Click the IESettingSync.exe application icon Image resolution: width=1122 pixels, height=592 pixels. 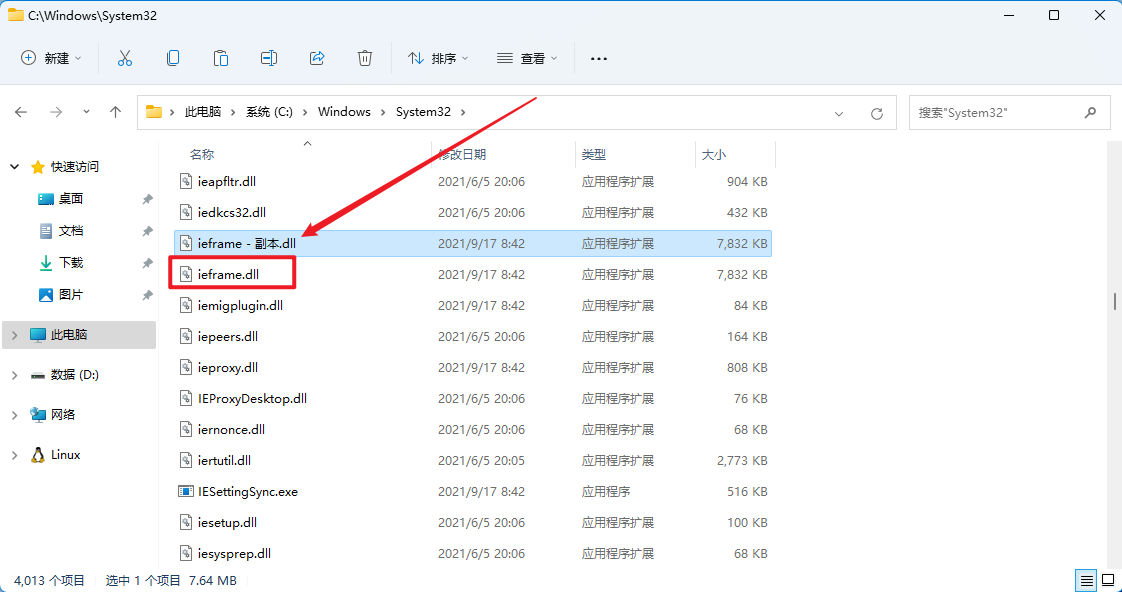(186, 492)
